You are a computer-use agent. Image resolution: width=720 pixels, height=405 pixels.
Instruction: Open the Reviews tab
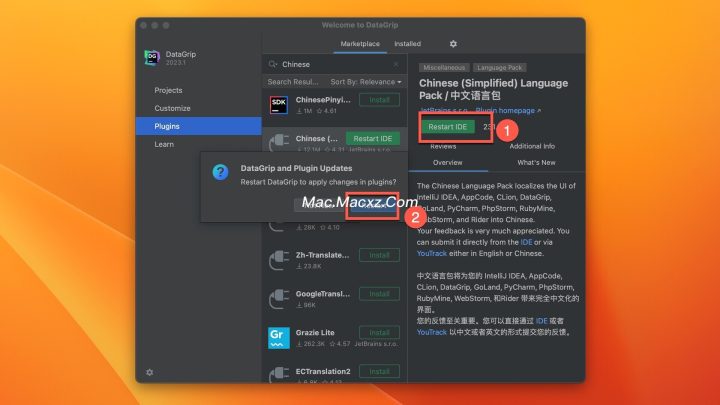pyautogui.click(x=443, y=146)
